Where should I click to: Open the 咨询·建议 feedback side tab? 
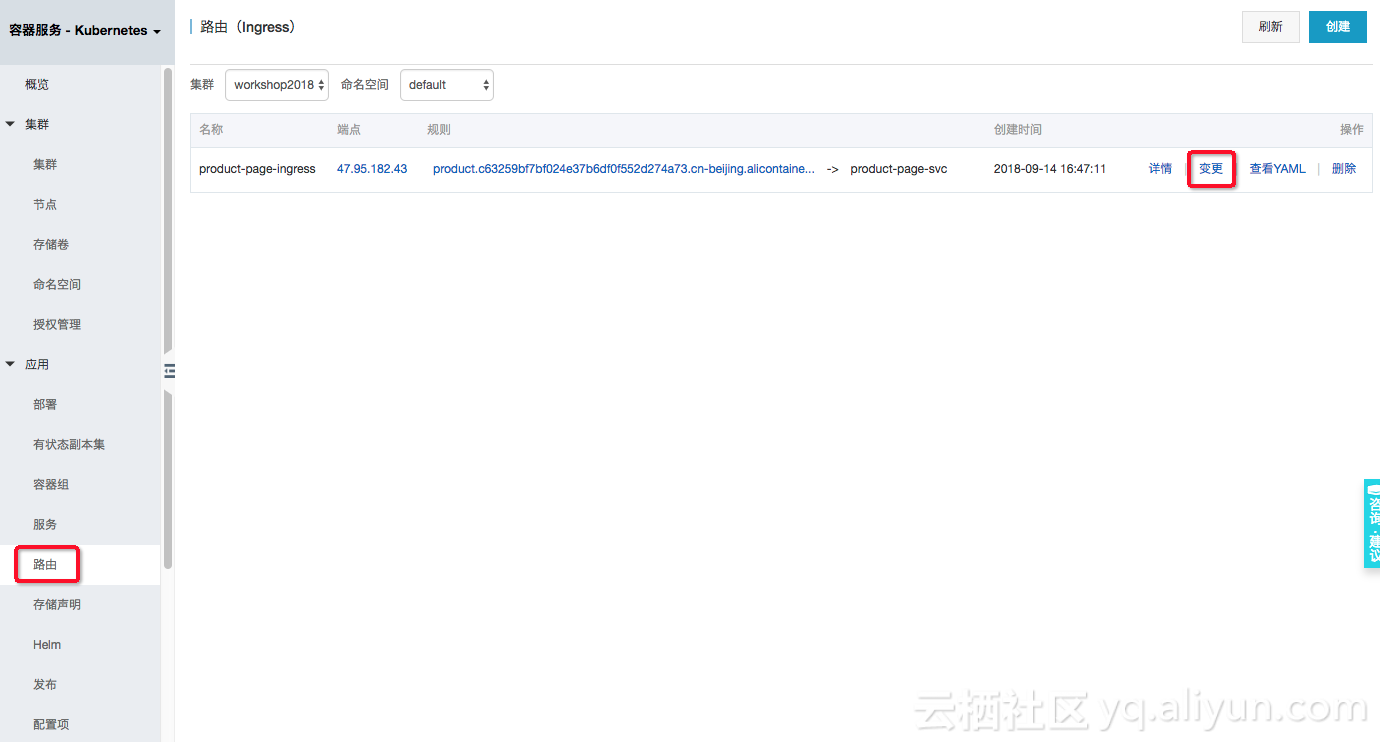[x=1372, y=524]
